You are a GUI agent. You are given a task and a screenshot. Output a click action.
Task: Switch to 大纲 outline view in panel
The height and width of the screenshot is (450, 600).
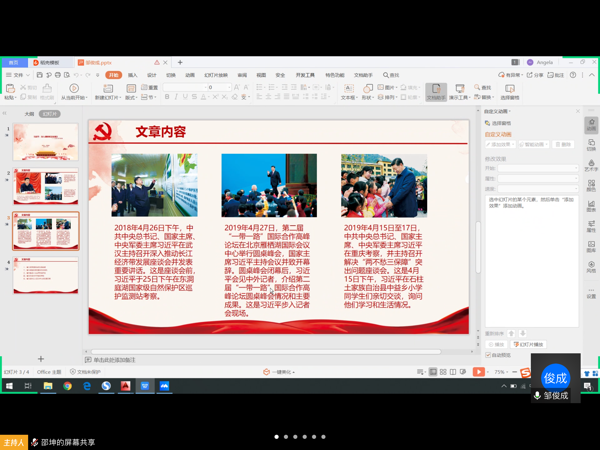29,115
